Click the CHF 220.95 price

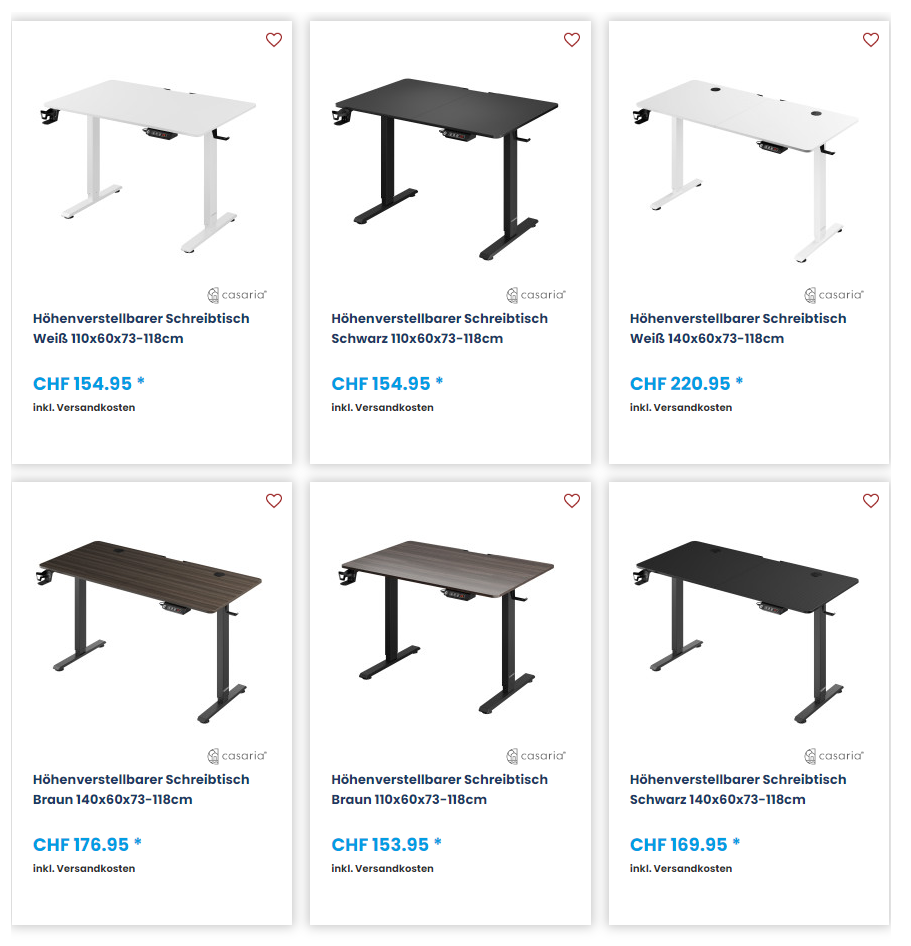(x=686, y=384)
